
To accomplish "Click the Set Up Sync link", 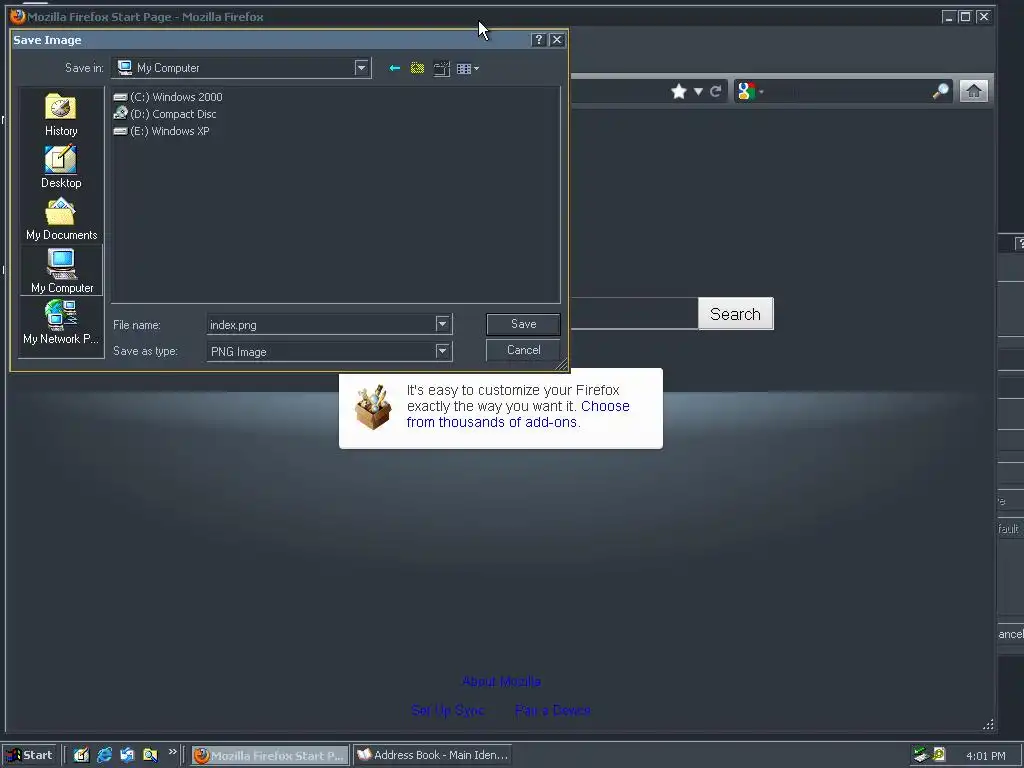I will coord(447,710).
